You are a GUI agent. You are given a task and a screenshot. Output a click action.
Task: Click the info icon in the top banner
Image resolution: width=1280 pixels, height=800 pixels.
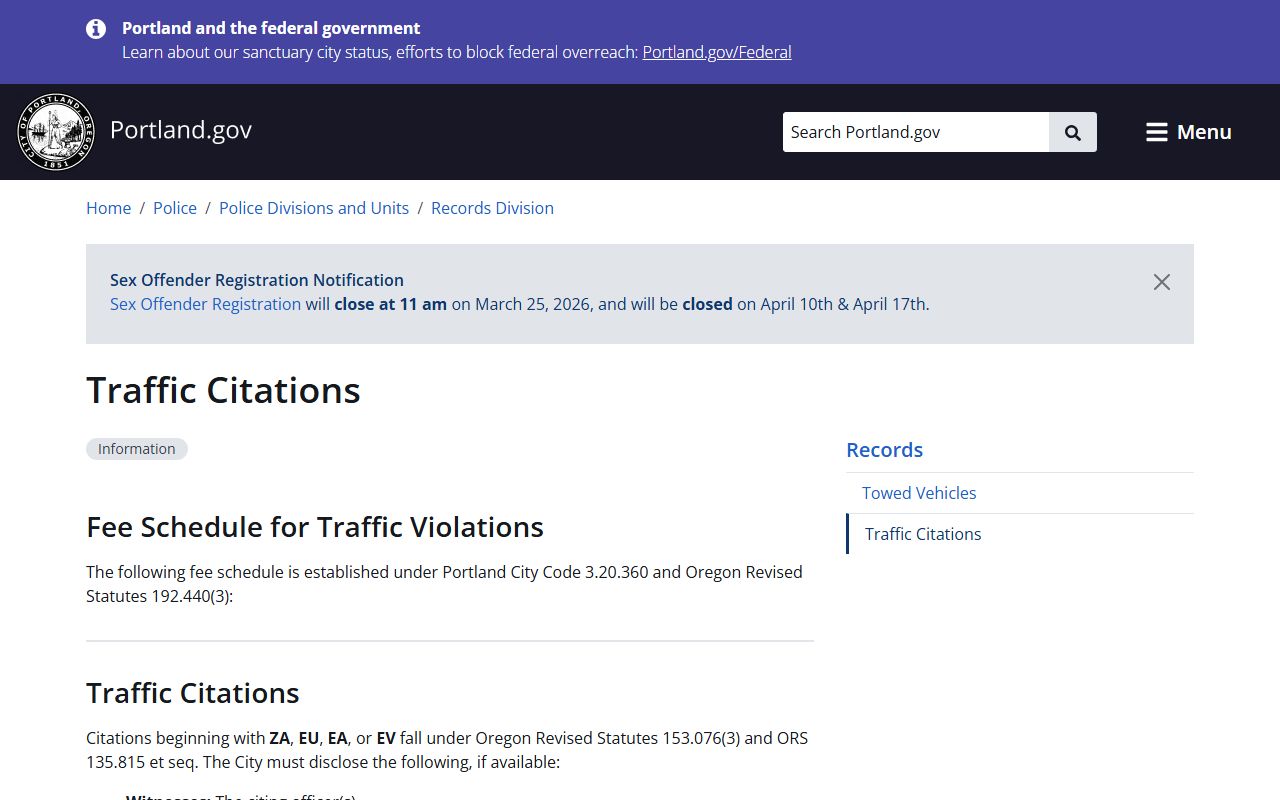96,29
